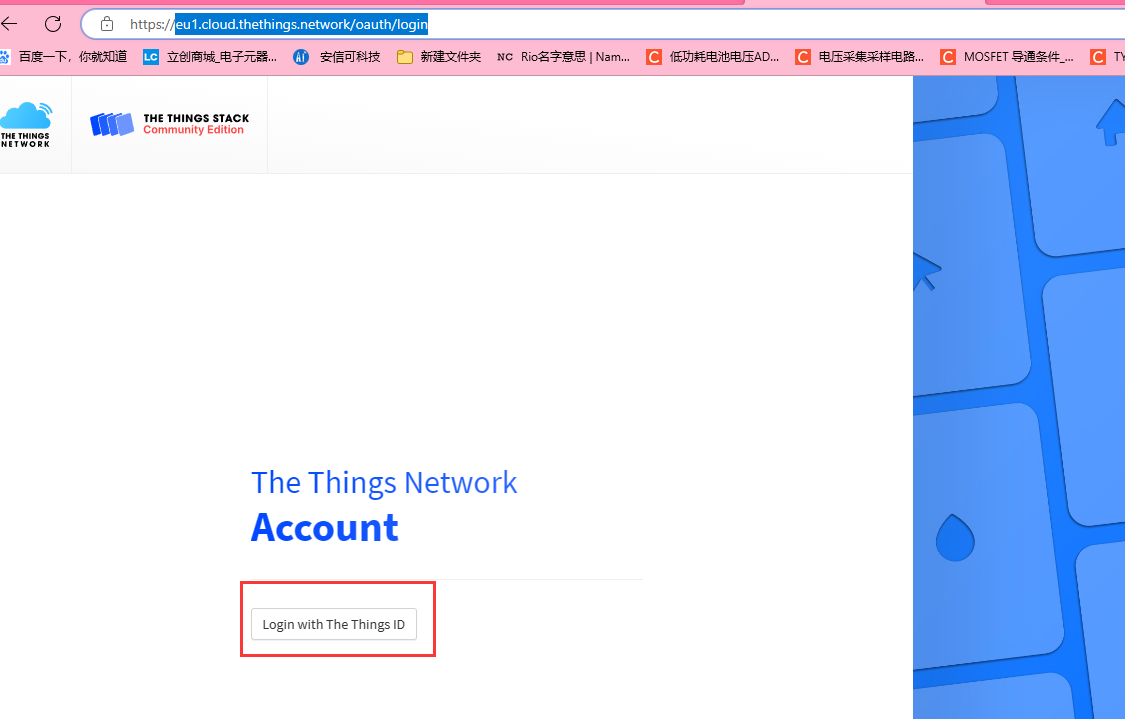Click the Login with The Things ID button
The height and width of the screenshot is (719, 1125).
334,624
